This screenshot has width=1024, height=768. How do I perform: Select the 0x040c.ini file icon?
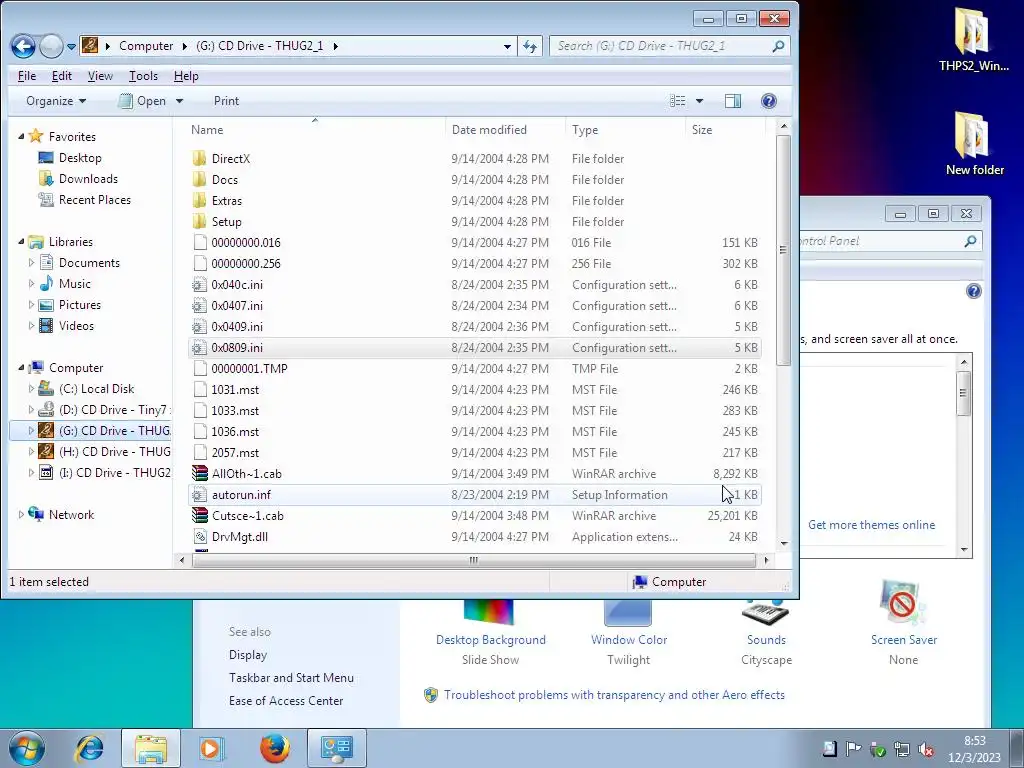(200, 285)
